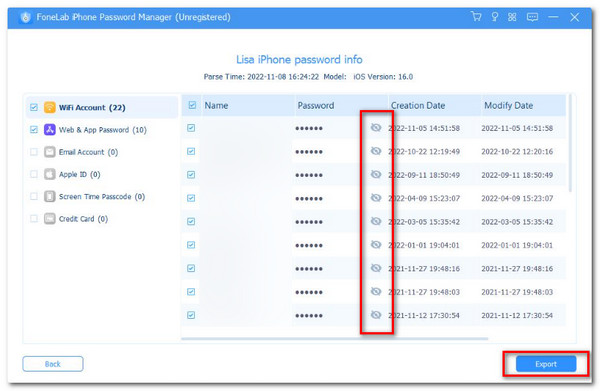Image resolution: width=600 pixels, height=391 pixels.
Task: Select the Screen Time Passcode (0) category
Action: pyautogui.click(x=102, y=196)
